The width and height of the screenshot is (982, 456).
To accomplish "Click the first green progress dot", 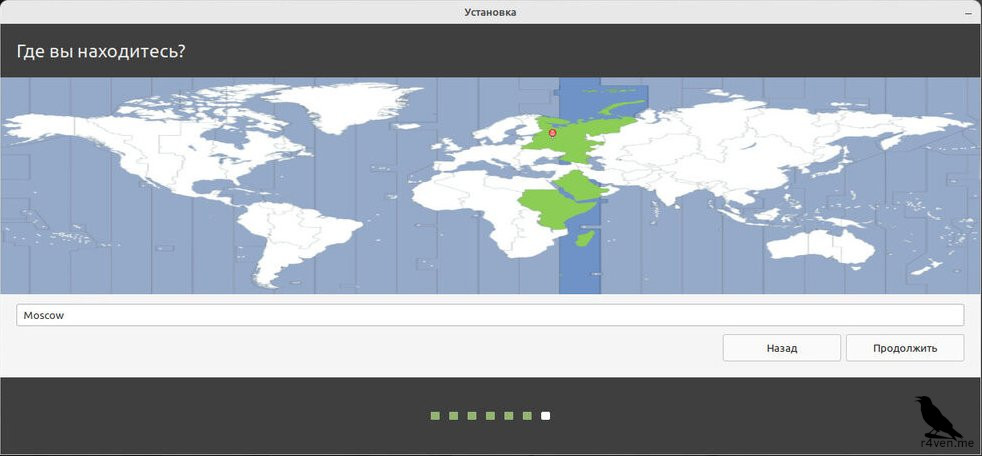I will pyautogui.click(x=435, y=416).
